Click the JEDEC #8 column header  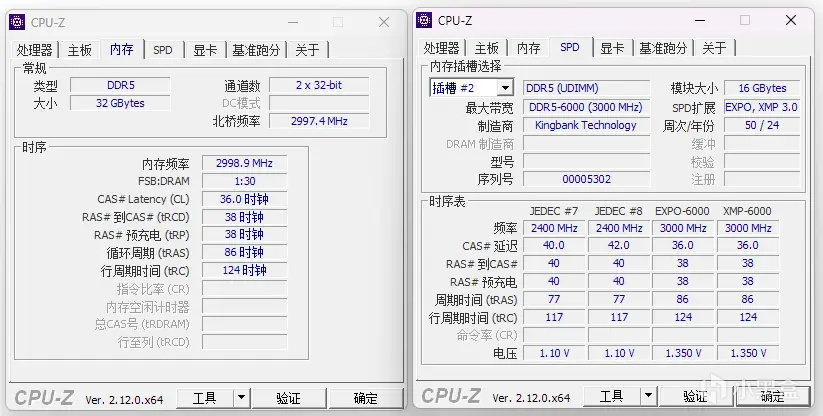click(x=619, y=211)
